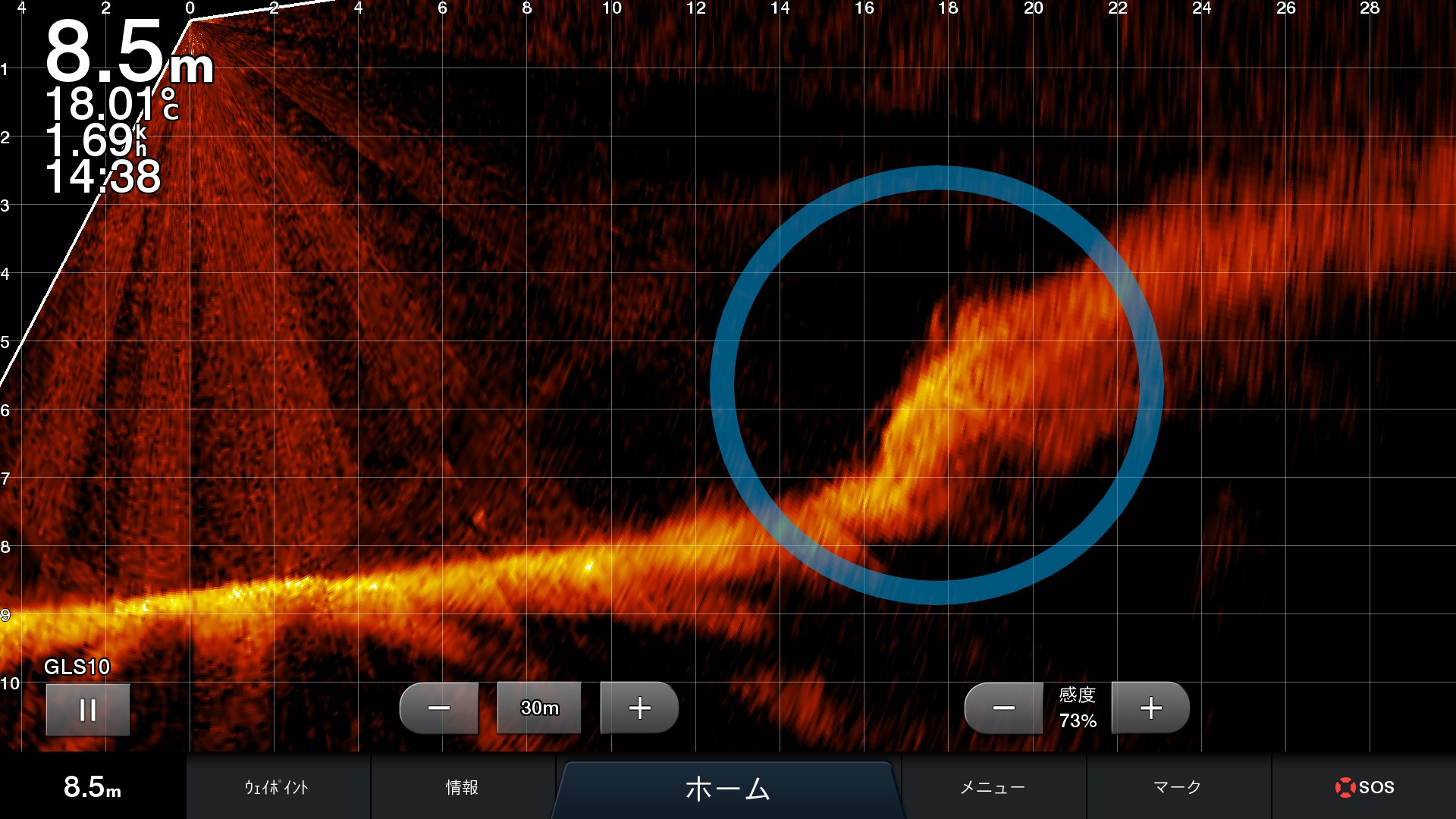The image size is (1456, 819).
Task: Tap the 8.5m depth box in bottom bar
Action: (93, 787)
